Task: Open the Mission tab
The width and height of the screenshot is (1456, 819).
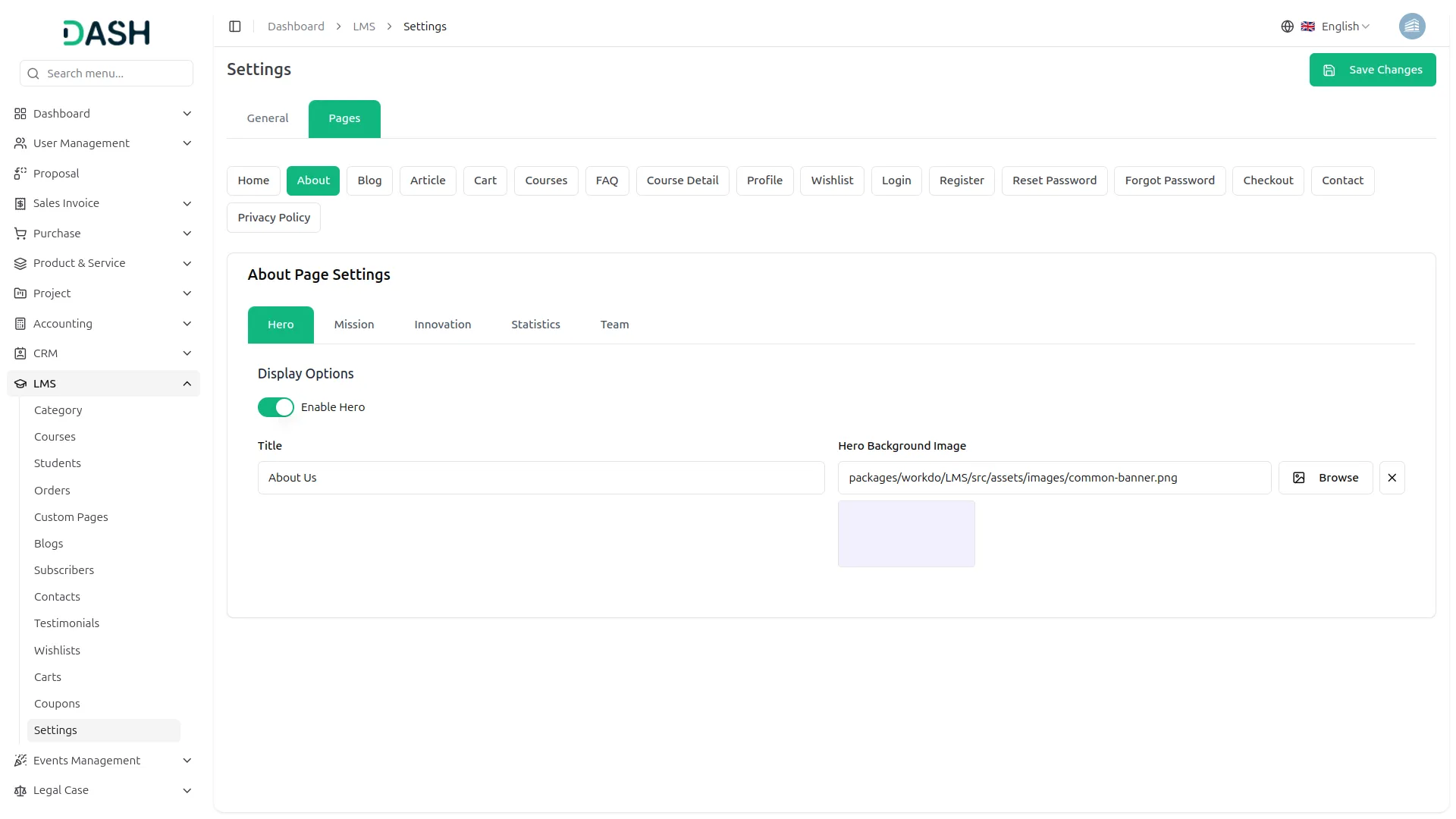Action: coord(354,325)
